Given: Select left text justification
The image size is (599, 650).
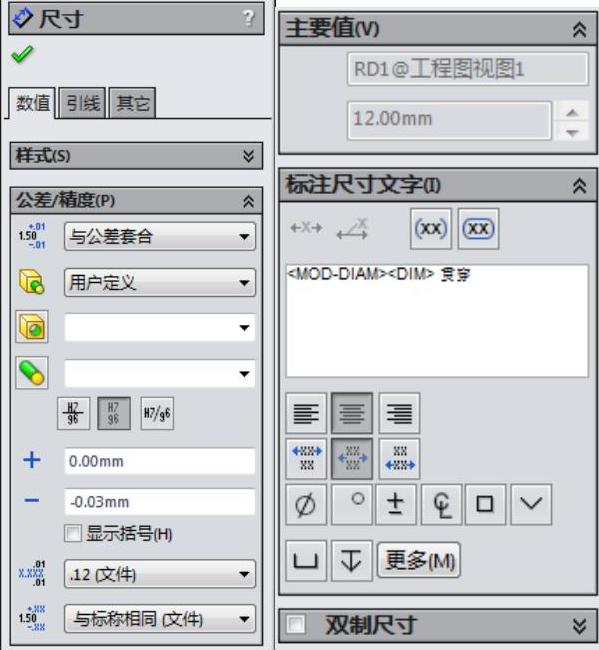Looking at the screenshot, I should click(306, 413).
